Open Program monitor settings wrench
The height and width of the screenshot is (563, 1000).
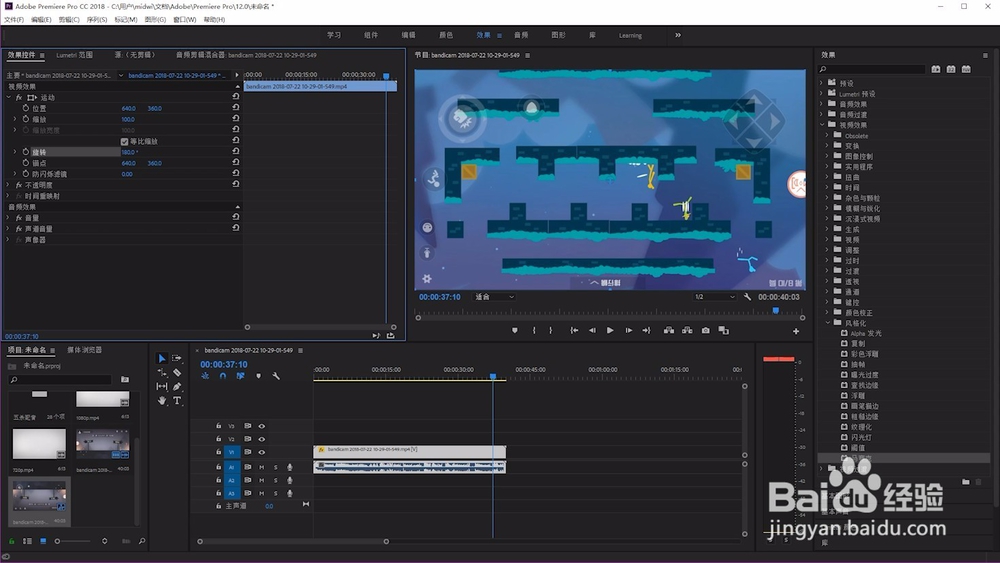point(747,297)
